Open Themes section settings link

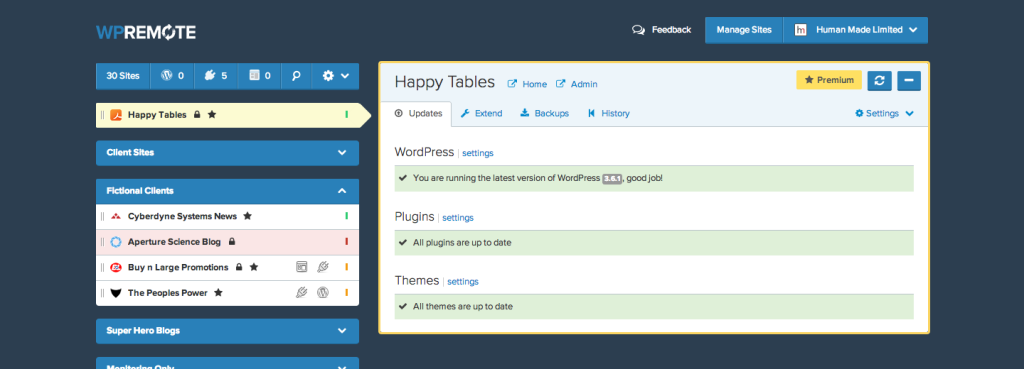(x=463, y=282)
